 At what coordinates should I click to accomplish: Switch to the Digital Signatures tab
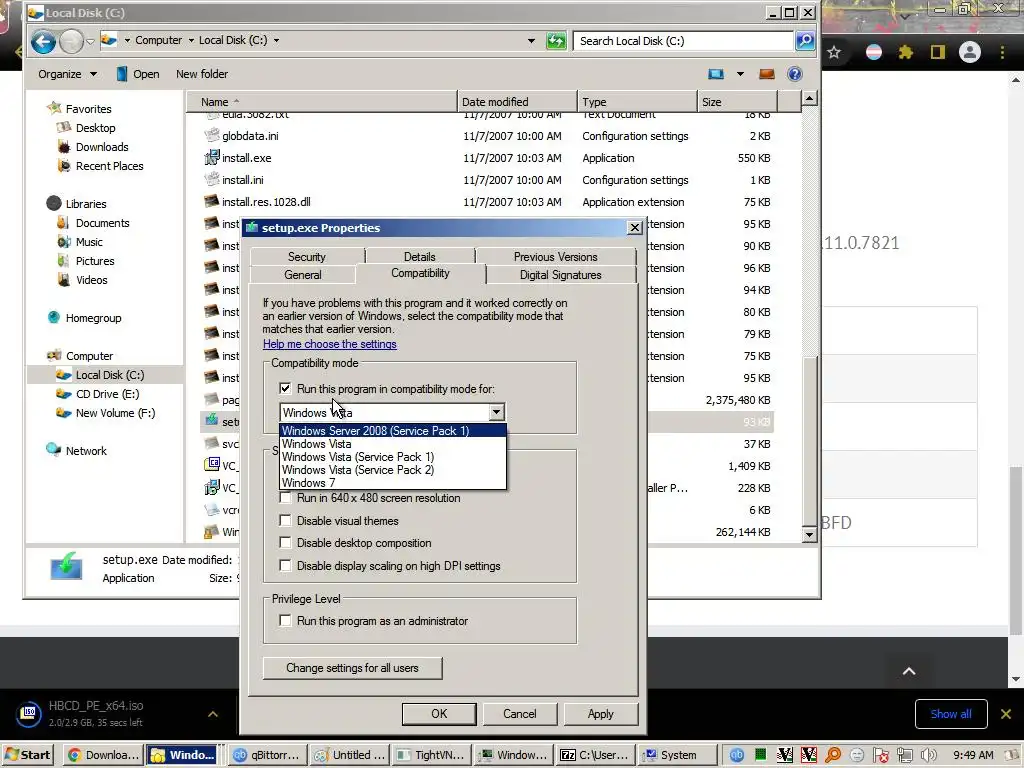pyautogui.click(x=560, y=275)
